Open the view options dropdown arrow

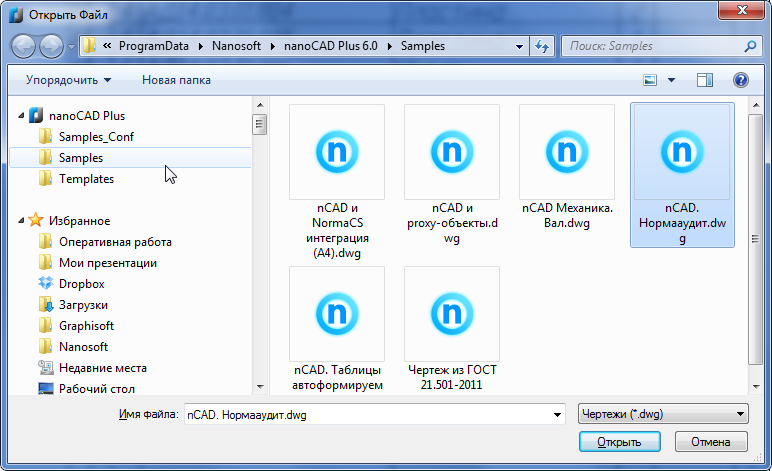(x=671, y=80)
